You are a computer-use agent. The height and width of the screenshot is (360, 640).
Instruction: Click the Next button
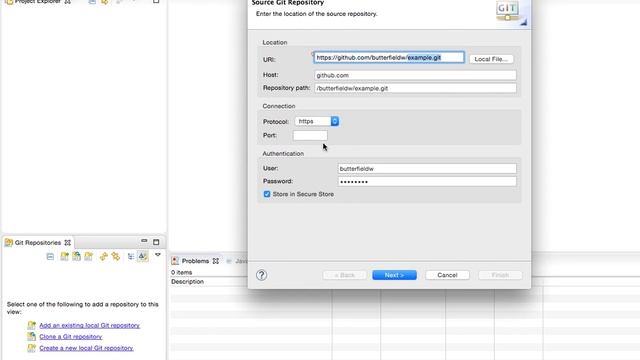[394, 275]
